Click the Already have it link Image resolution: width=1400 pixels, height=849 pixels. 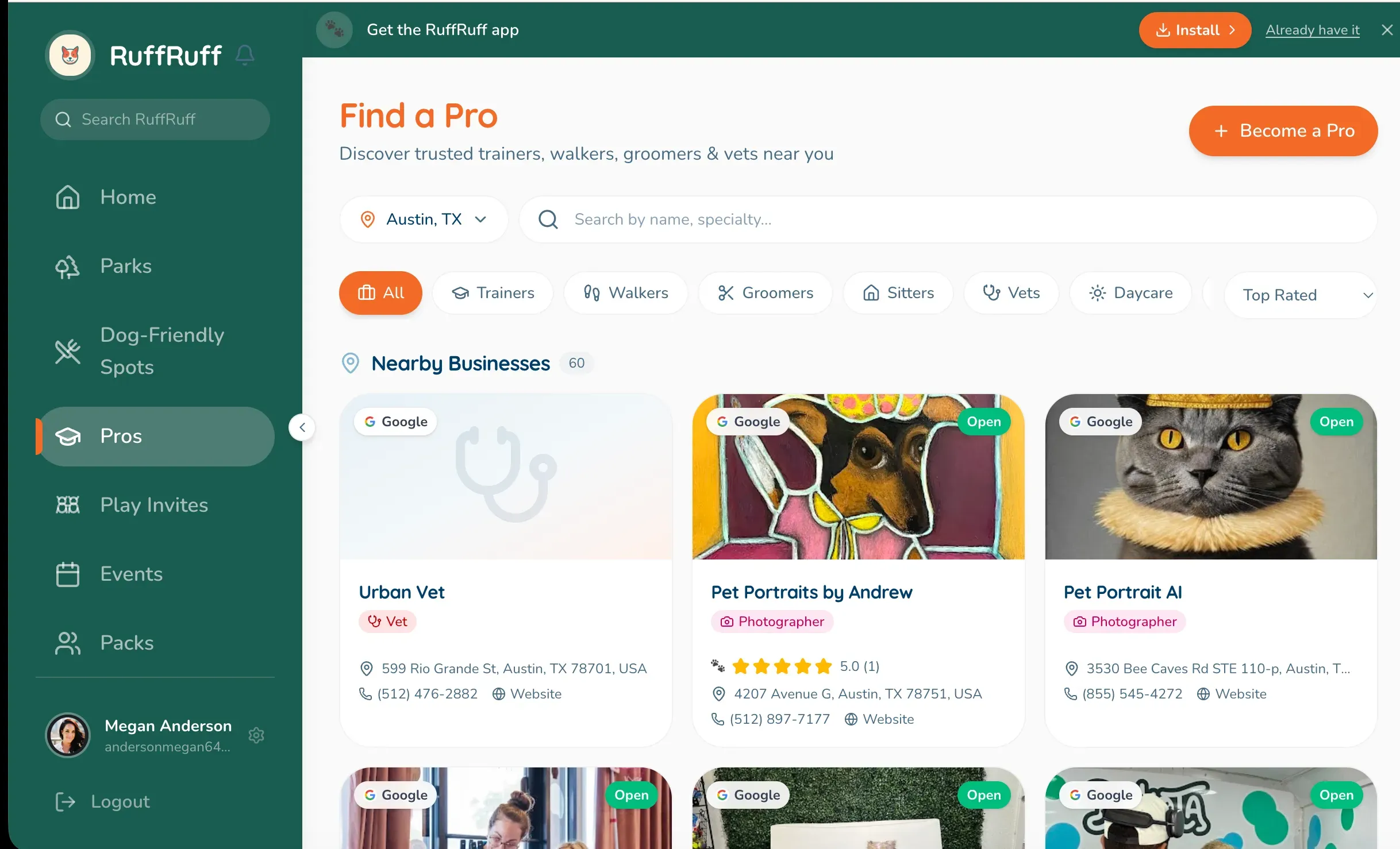(1313, 30)
